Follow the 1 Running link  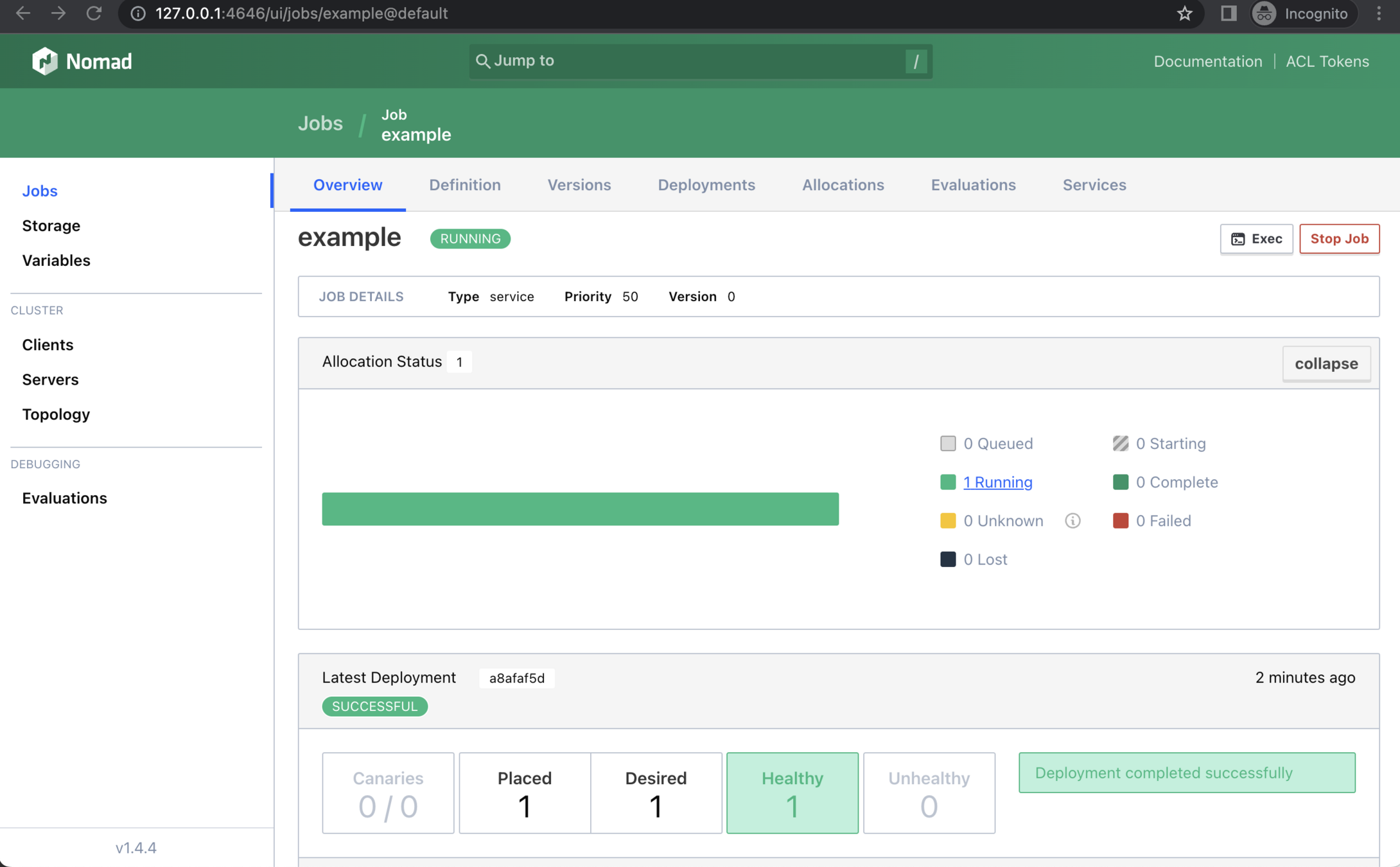click(997, 482)
